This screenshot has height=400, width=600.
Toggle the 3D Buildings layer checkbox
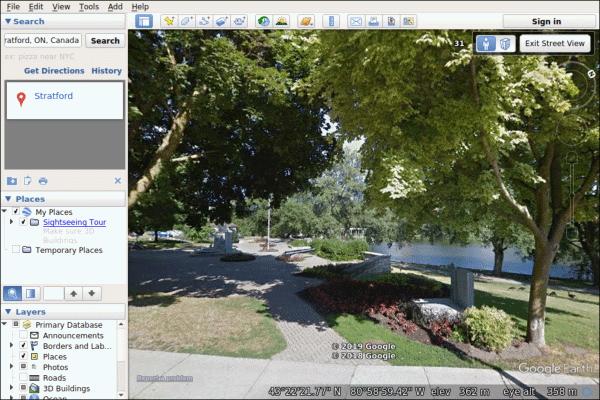[x=23, y=388]
